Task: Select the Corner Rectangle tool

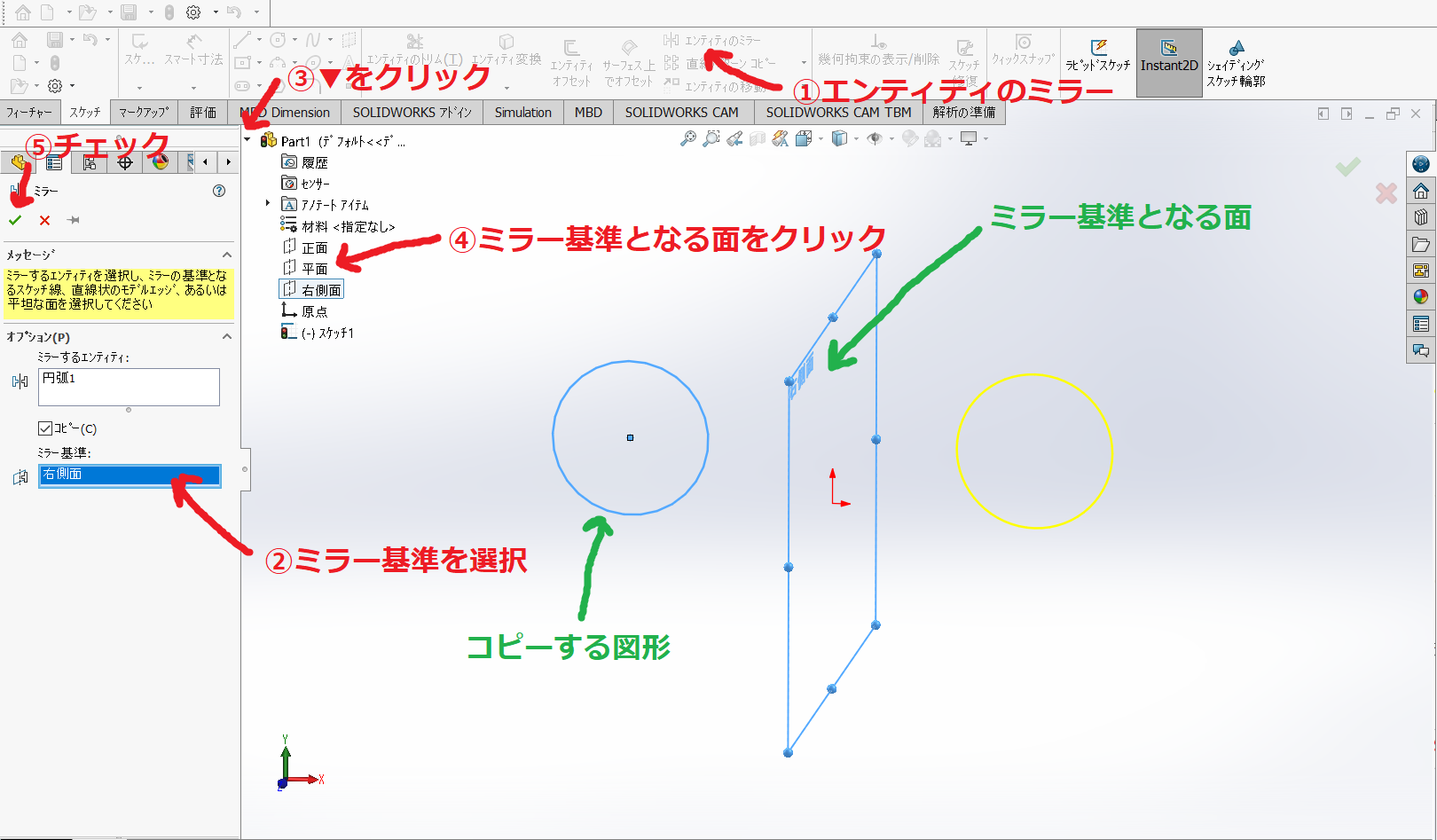Action: pyautogui.click(x=242, y=63)
